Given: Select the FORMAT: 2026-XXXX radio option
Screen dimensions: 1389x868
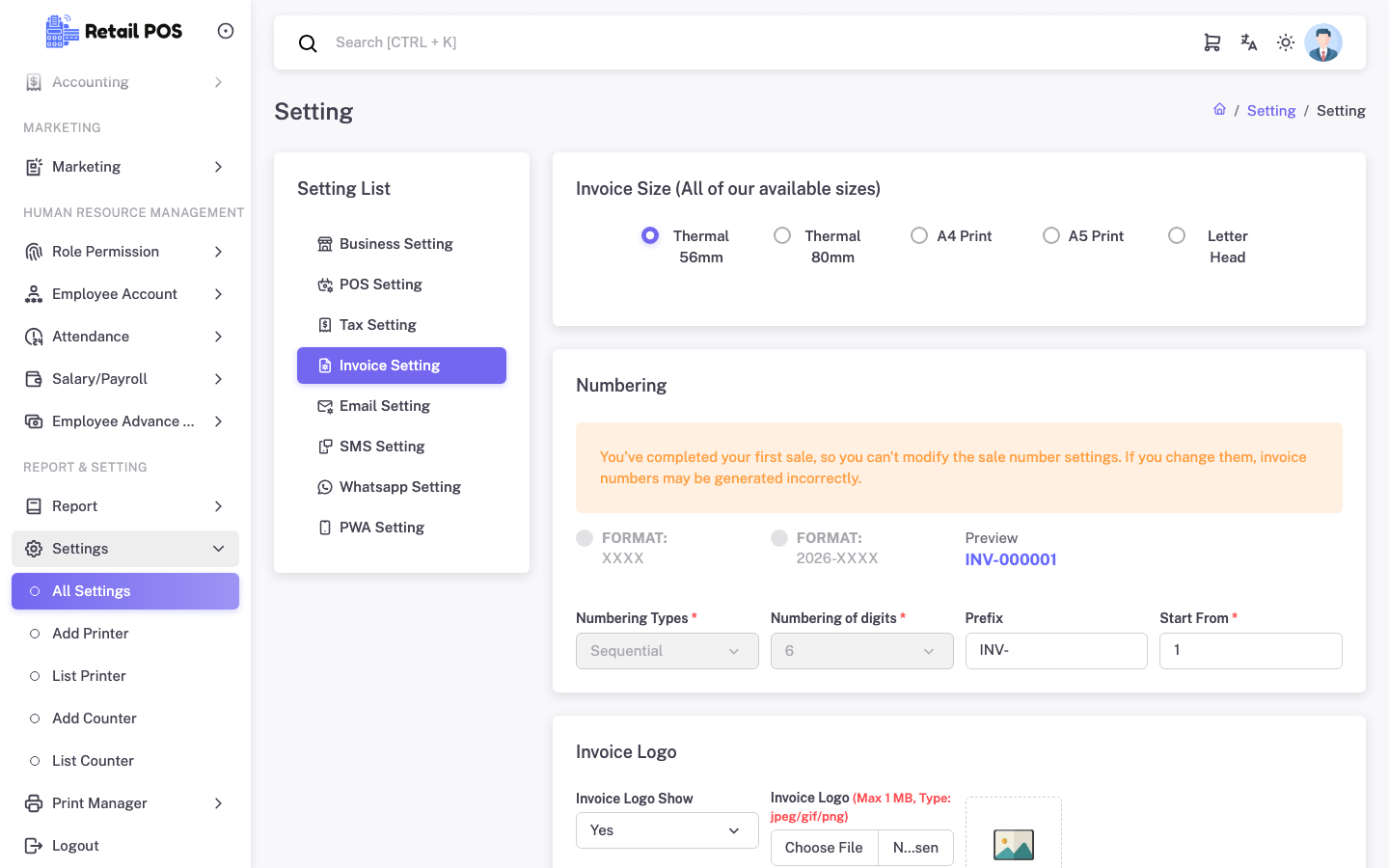Looking at the screenshot, I should 779,538.
